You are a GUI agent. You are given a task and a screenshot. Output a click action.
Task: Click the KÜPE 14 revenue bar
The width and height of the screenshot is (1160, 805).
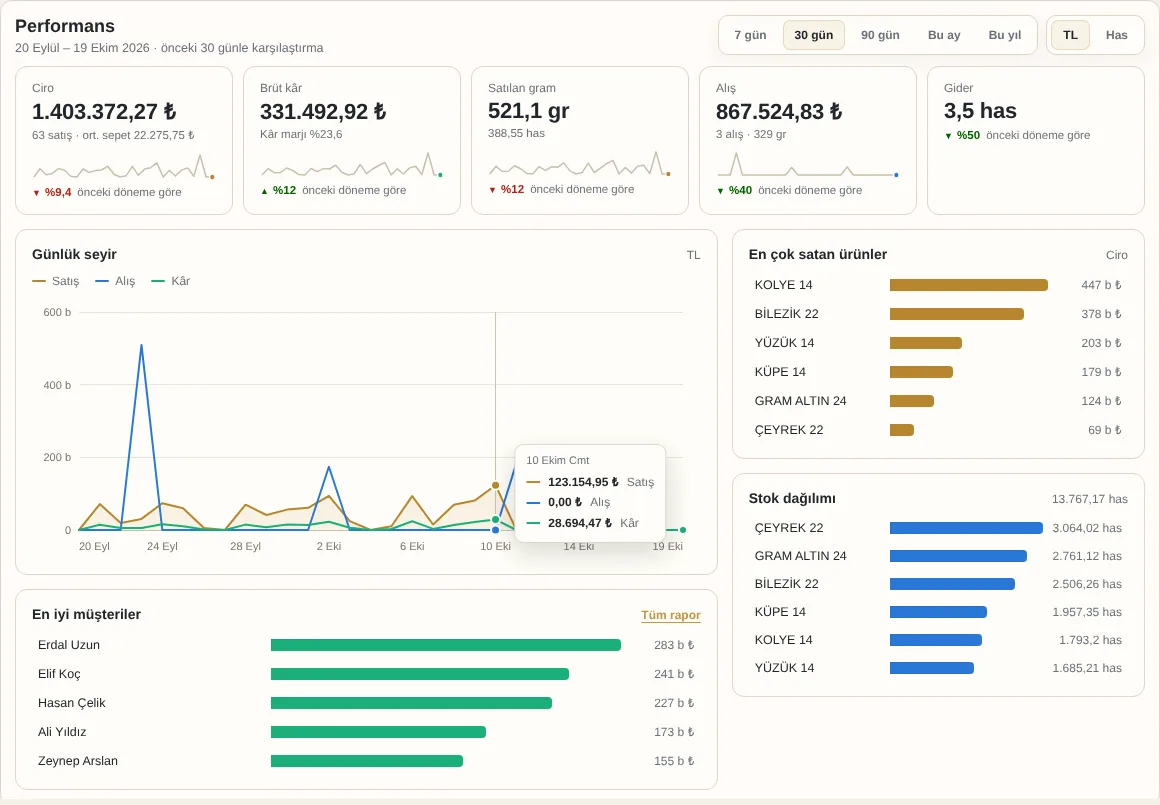[921, 371]
